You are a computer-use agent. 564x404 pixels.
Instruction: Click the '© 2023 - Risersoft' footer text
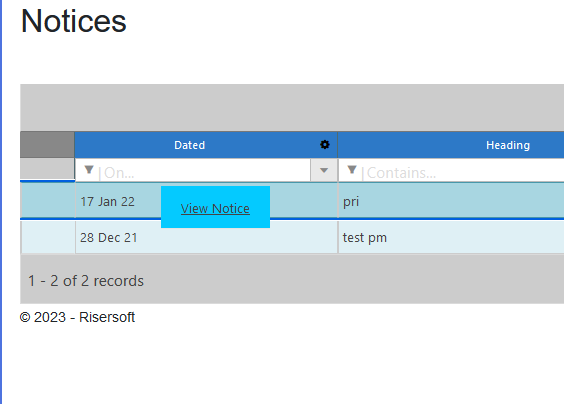click(x=77, y=317)
